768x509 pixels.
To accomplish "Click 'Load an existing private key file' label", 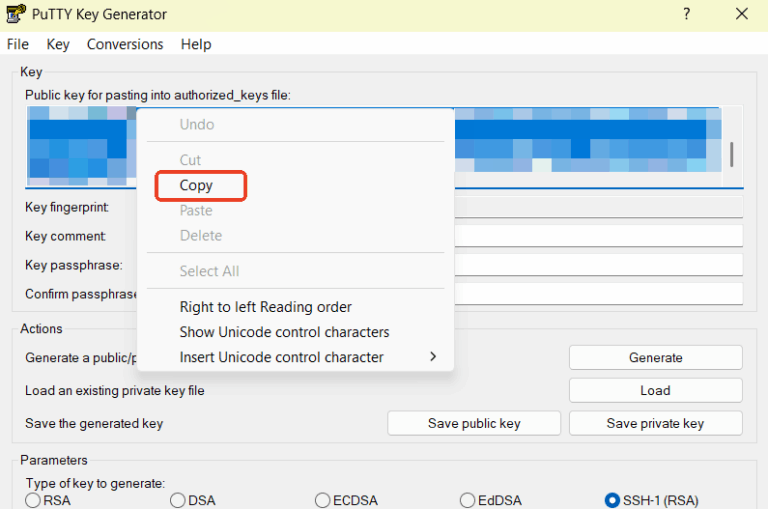I will (115, 390).
